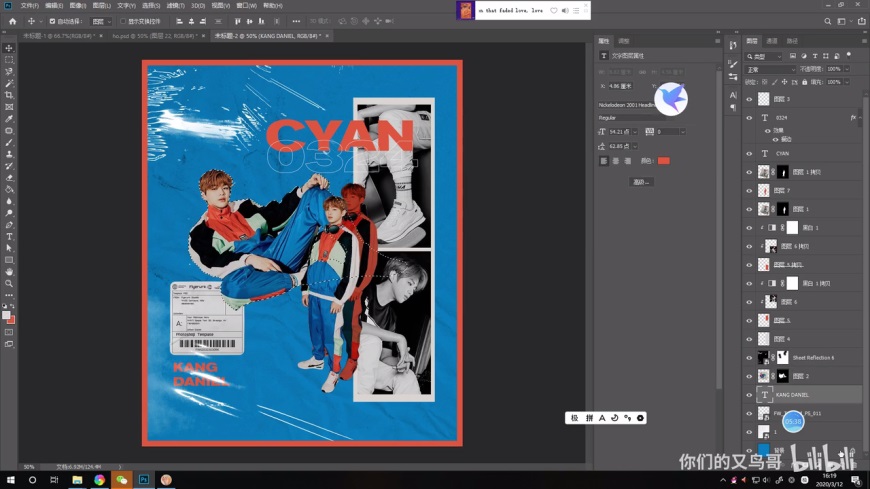Screen dimensions: 870x489
Task: Align horizontal centers in options bar
Action: 191,21
